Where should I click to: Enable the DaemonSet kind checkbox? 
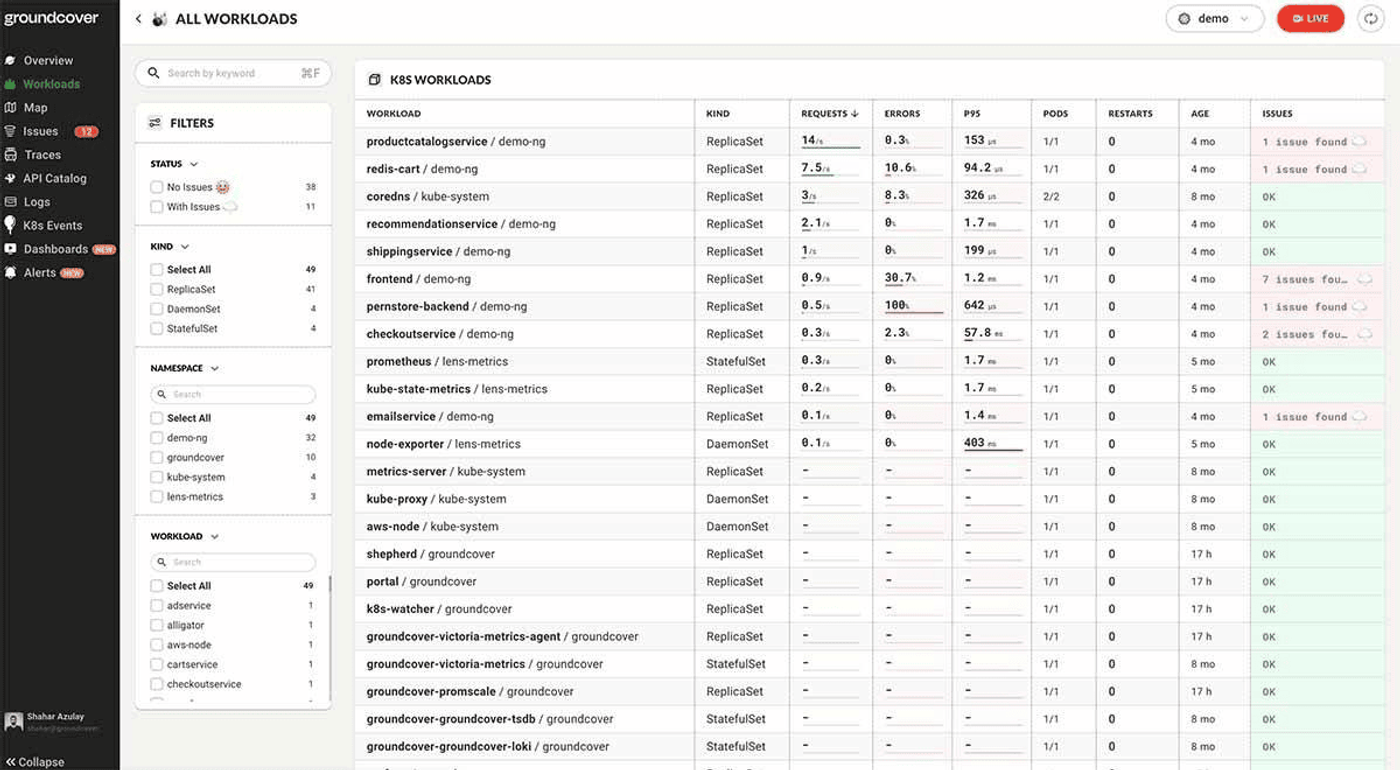(x=157, y=309)
